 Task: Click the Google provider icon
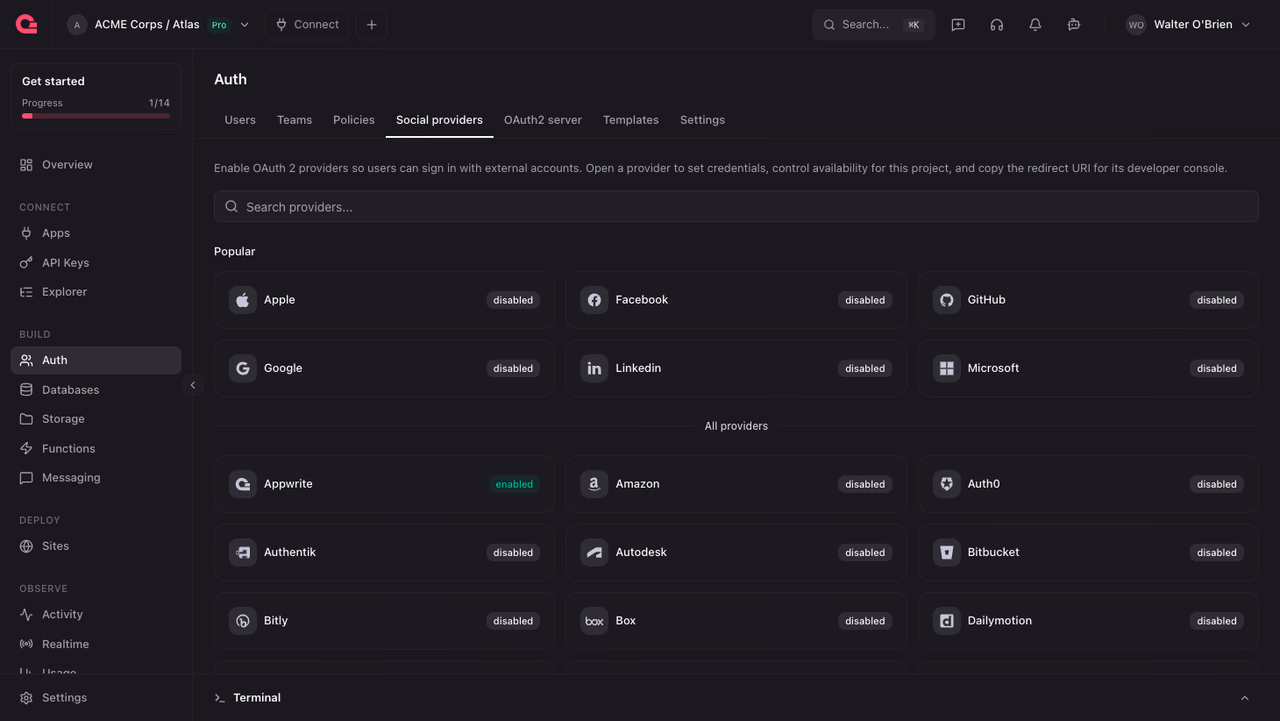tap(243, 368)
